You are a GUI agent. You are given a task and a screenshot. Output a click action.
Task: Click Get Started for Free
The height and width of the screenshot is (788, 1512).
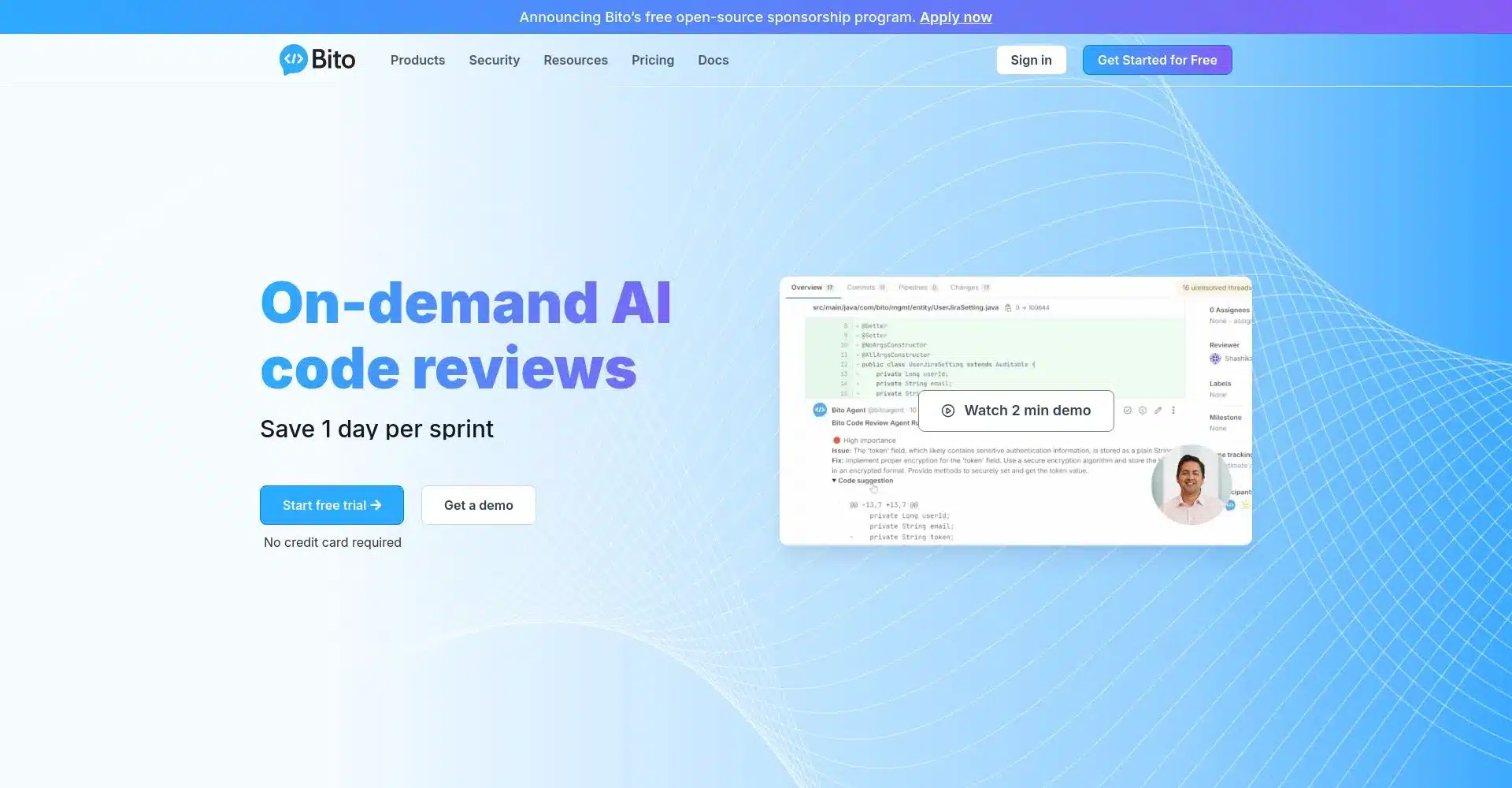click(1157, 60)
